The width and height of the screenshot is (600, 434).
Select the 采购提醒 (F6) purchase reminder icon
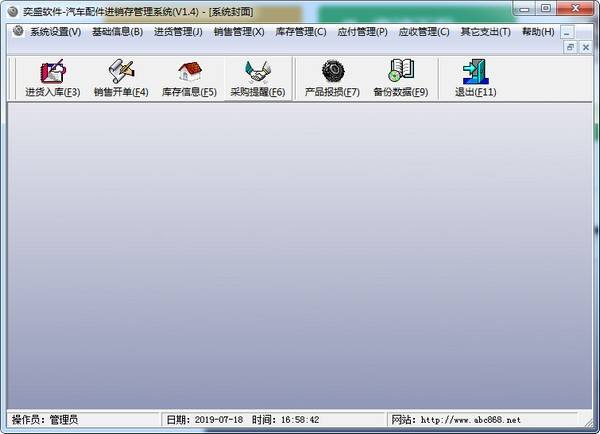pos(258,79)
